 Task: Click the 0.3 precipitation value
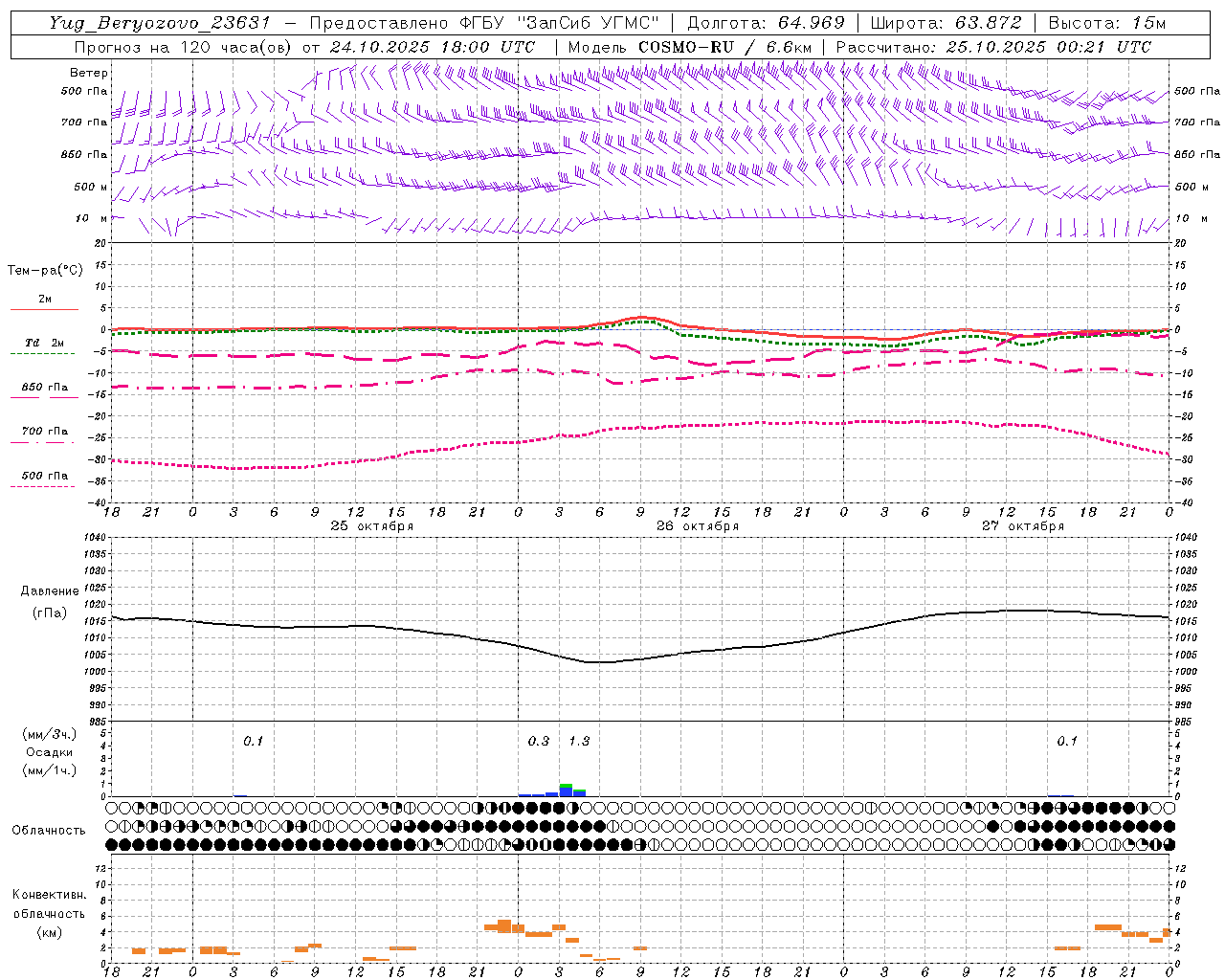click(539, 742)
